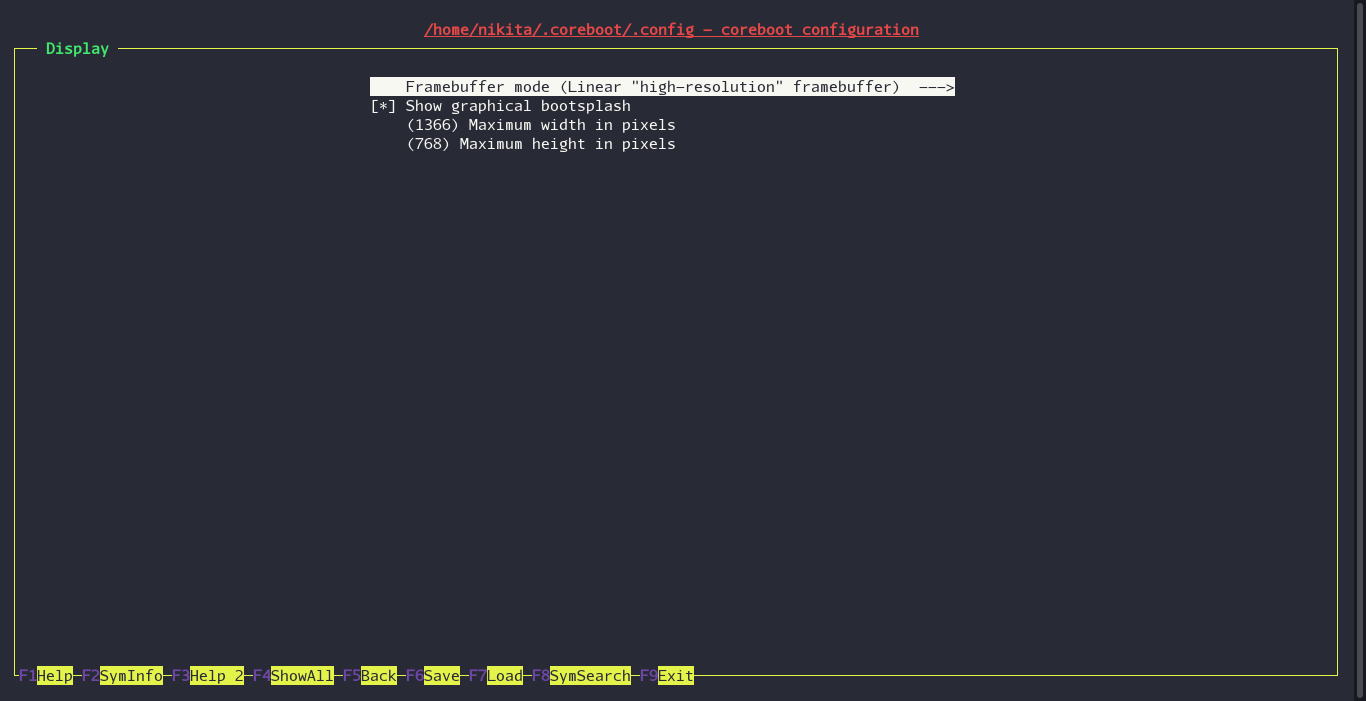Open SymInfo in the function bar
The width and height of the screenshot is (1366, 701).
pos(131,676)
